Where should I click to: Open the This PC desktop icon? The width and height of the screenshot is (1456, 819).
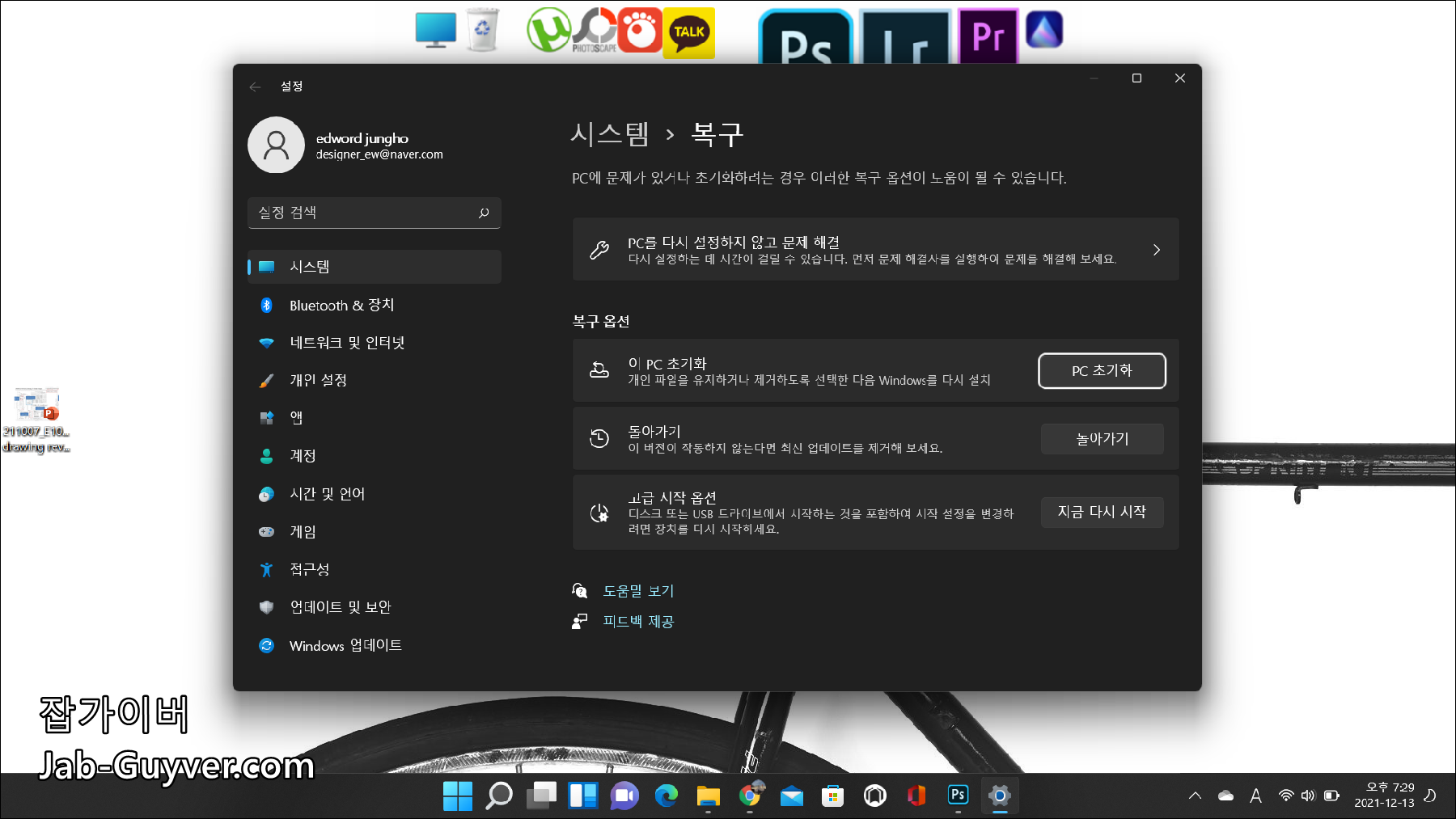point(435,30)
